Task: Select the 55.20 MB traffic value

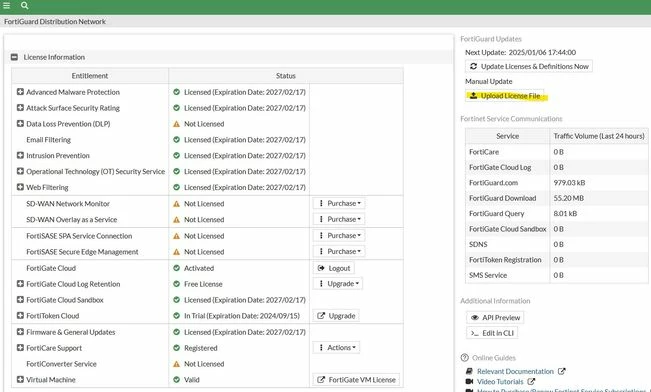Action: pyautogui.click(x=568, y=198)
